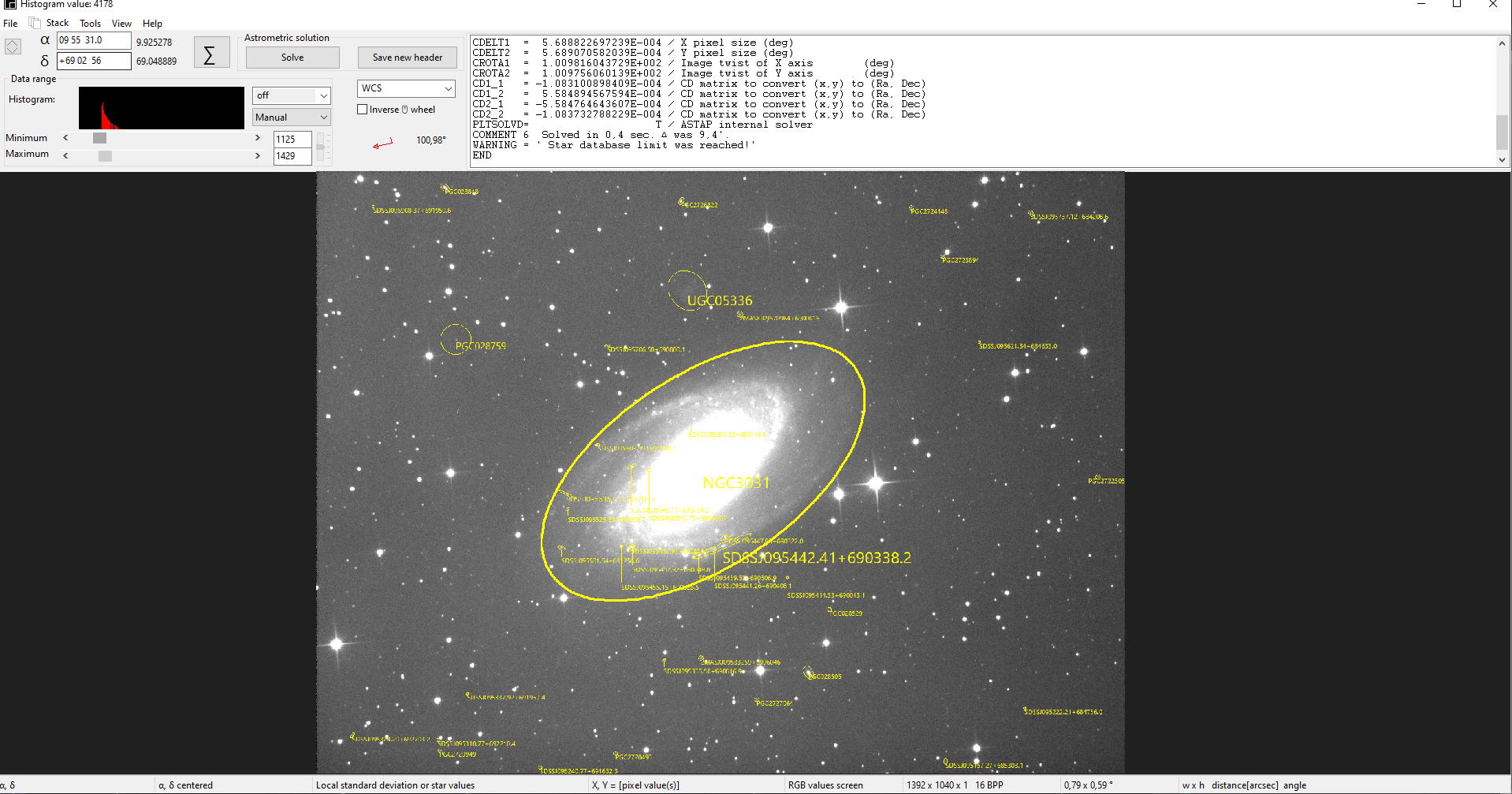Click 'w x h distance[arcsec] angle' status entry

[1244, 785]
